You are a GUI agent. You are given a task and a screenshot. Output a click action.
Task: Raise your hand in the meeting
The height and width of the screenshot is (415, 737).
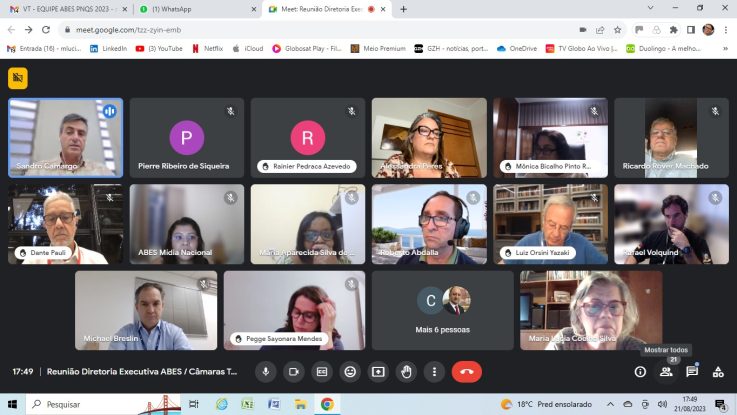406,371
